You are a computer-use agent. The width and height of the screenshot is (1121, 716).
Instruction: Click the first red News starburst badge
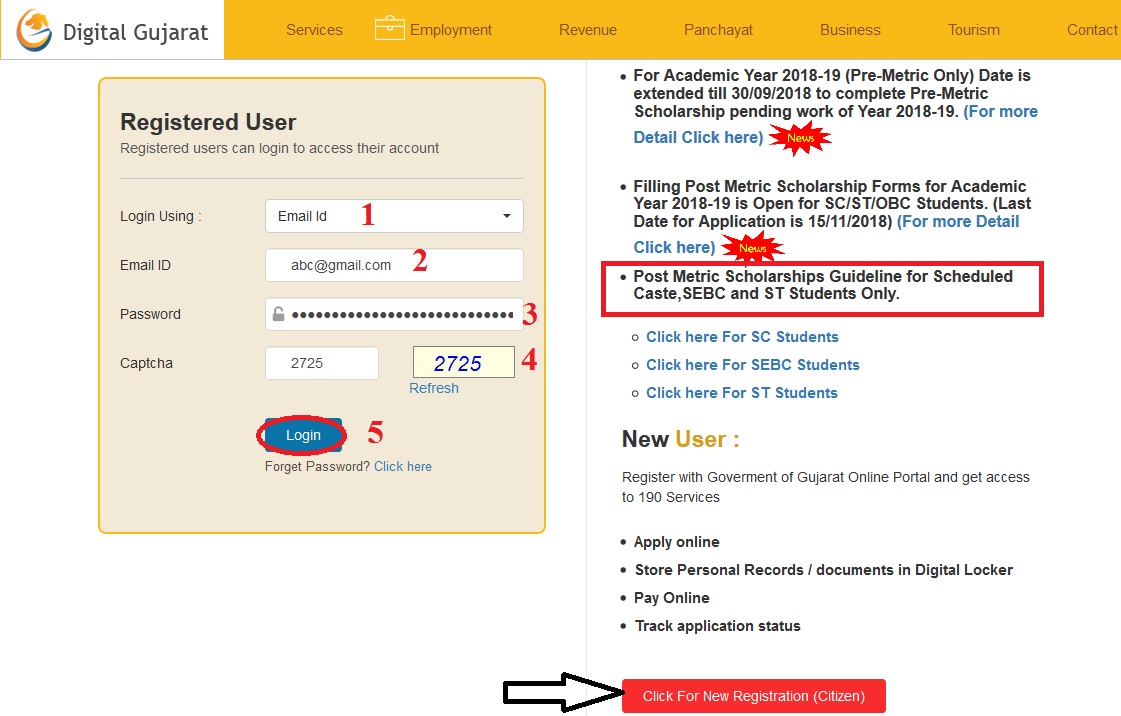(800, 137)
